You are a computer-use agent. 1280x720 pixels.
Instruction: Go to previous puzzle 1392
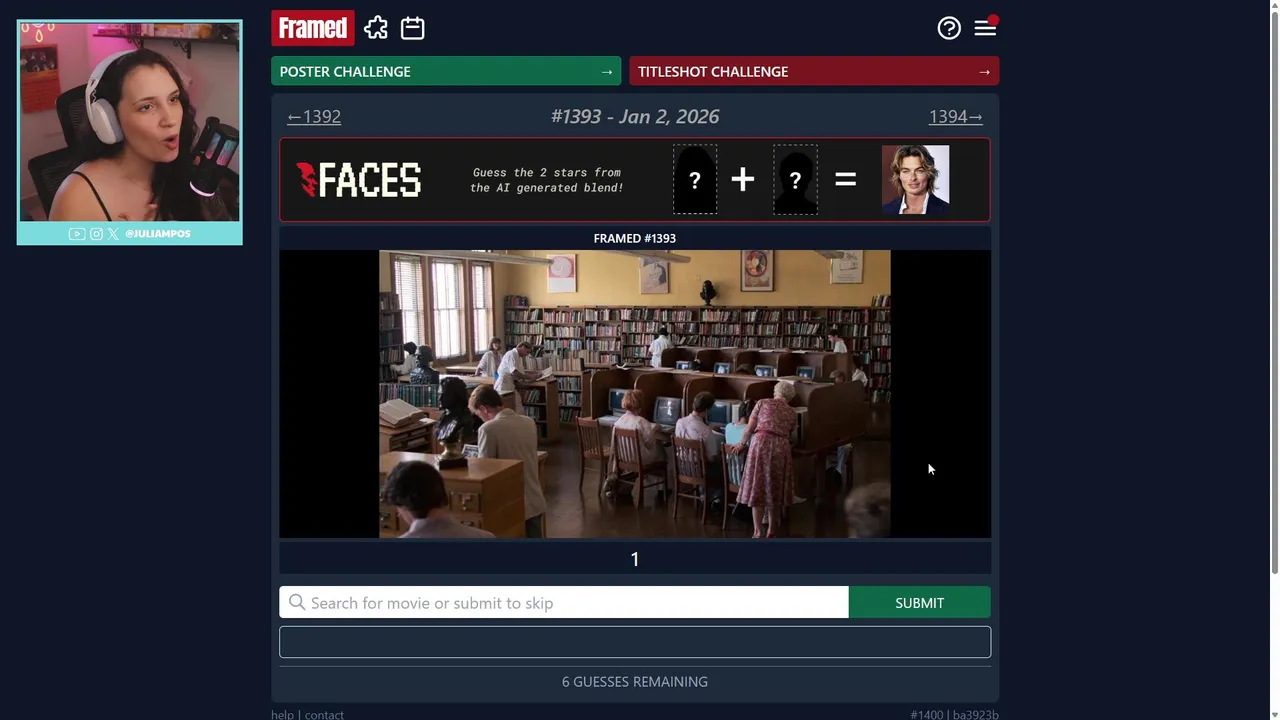(x=314, y=116)
